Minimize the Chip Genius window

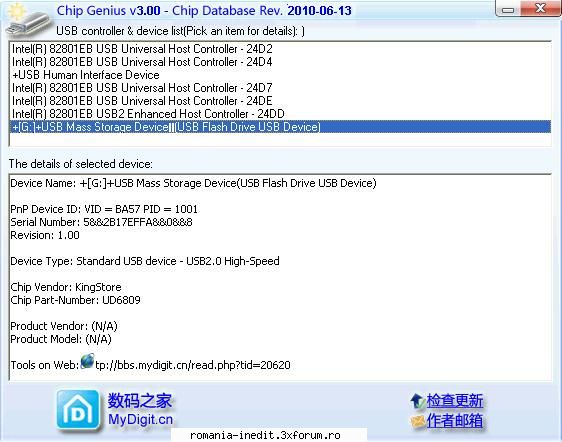508,10
